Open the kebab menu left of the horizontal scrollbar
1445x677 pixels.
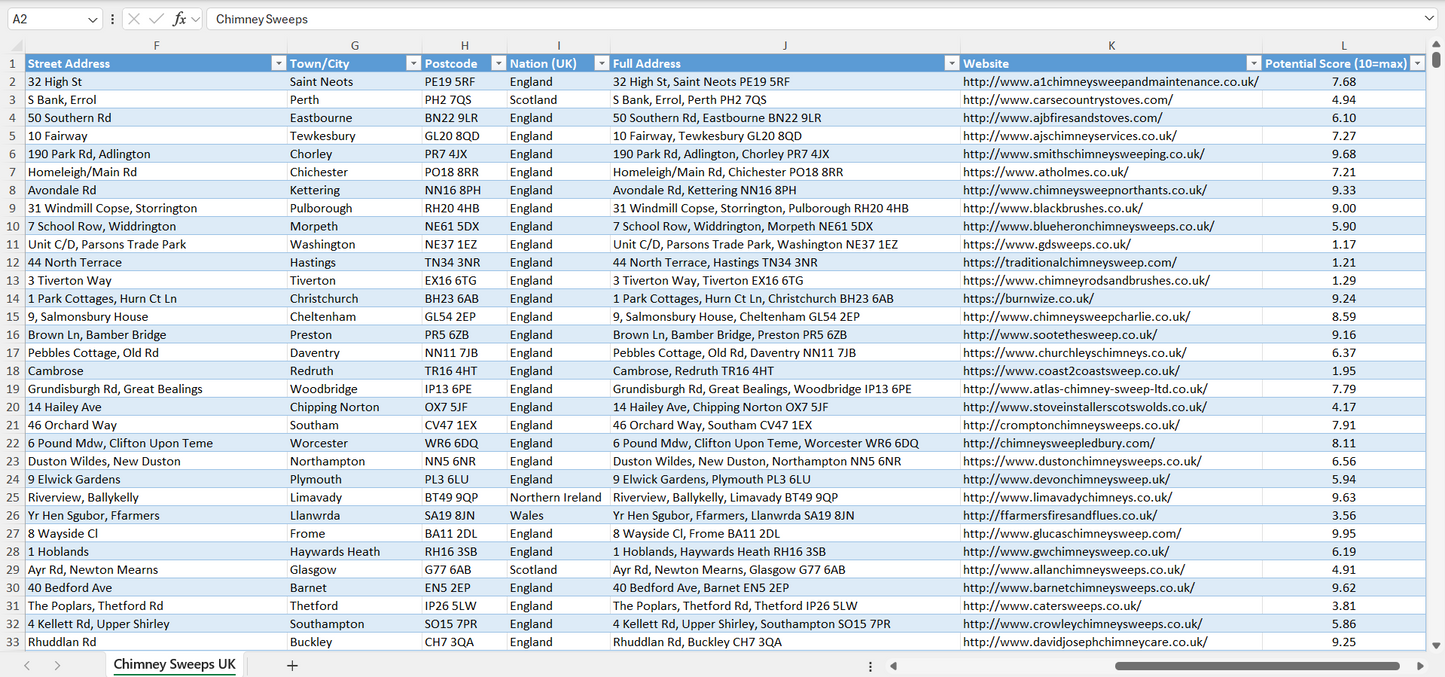[x=869, y=665]
